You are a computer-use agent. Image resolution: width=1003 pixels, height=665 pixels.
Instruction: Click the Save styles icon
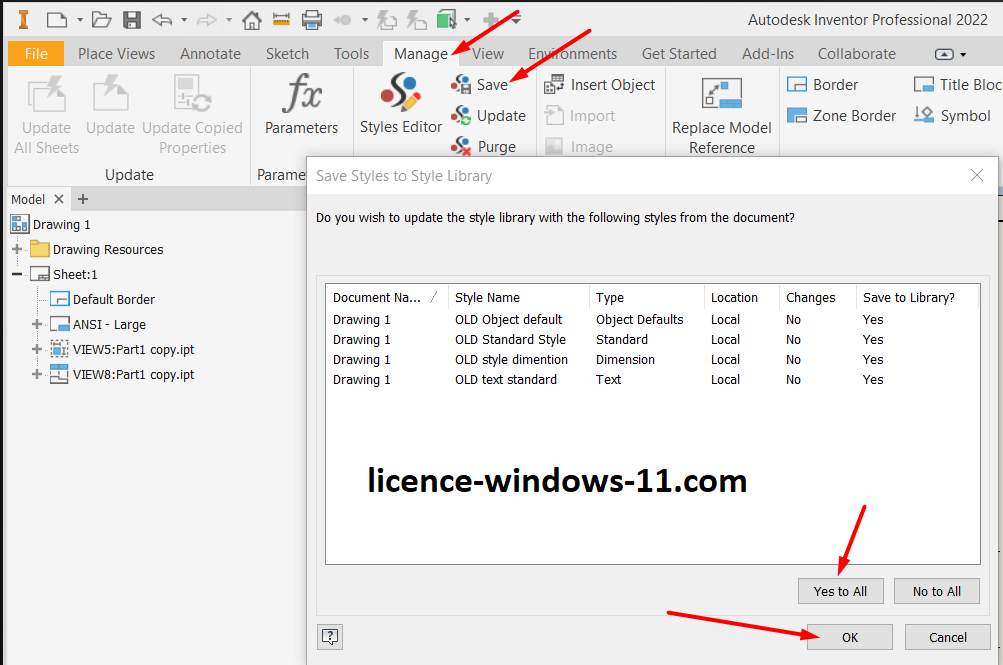click(x=461, y=85)
